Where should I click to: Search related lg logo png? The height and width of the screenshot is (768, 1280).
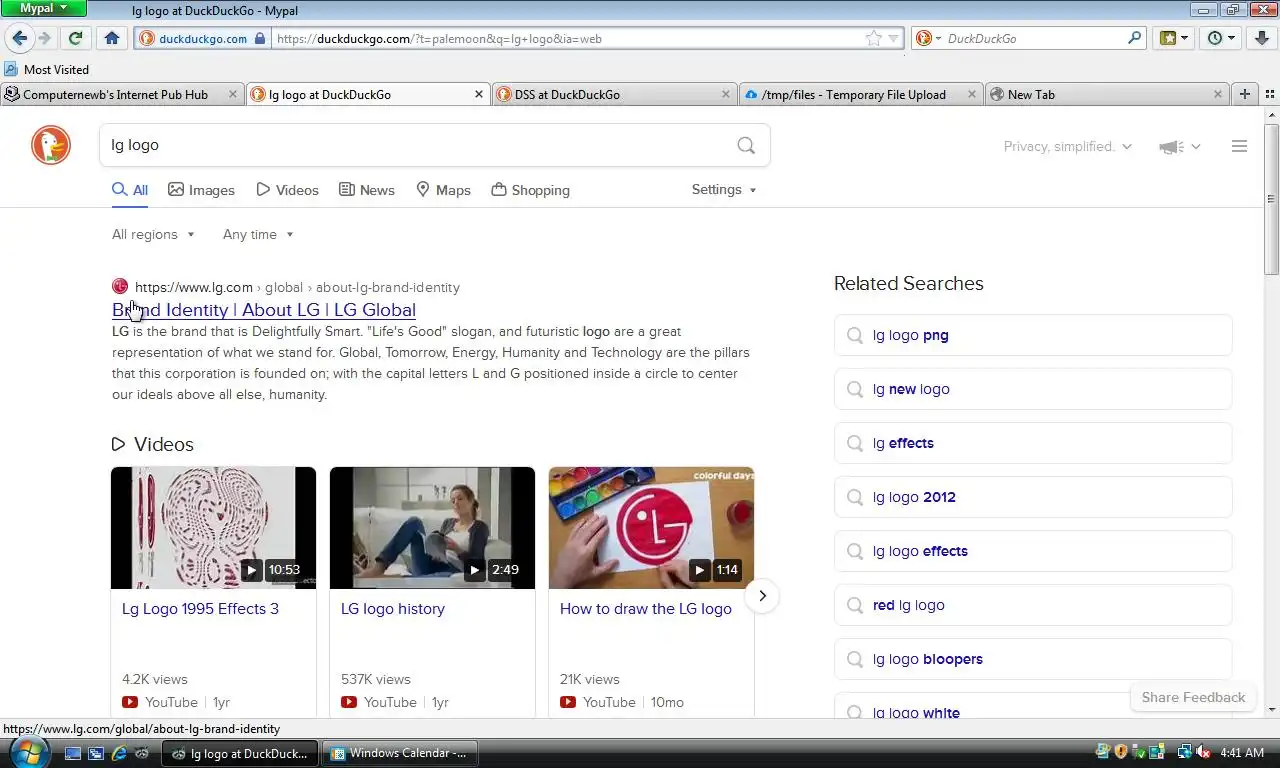1033,335
